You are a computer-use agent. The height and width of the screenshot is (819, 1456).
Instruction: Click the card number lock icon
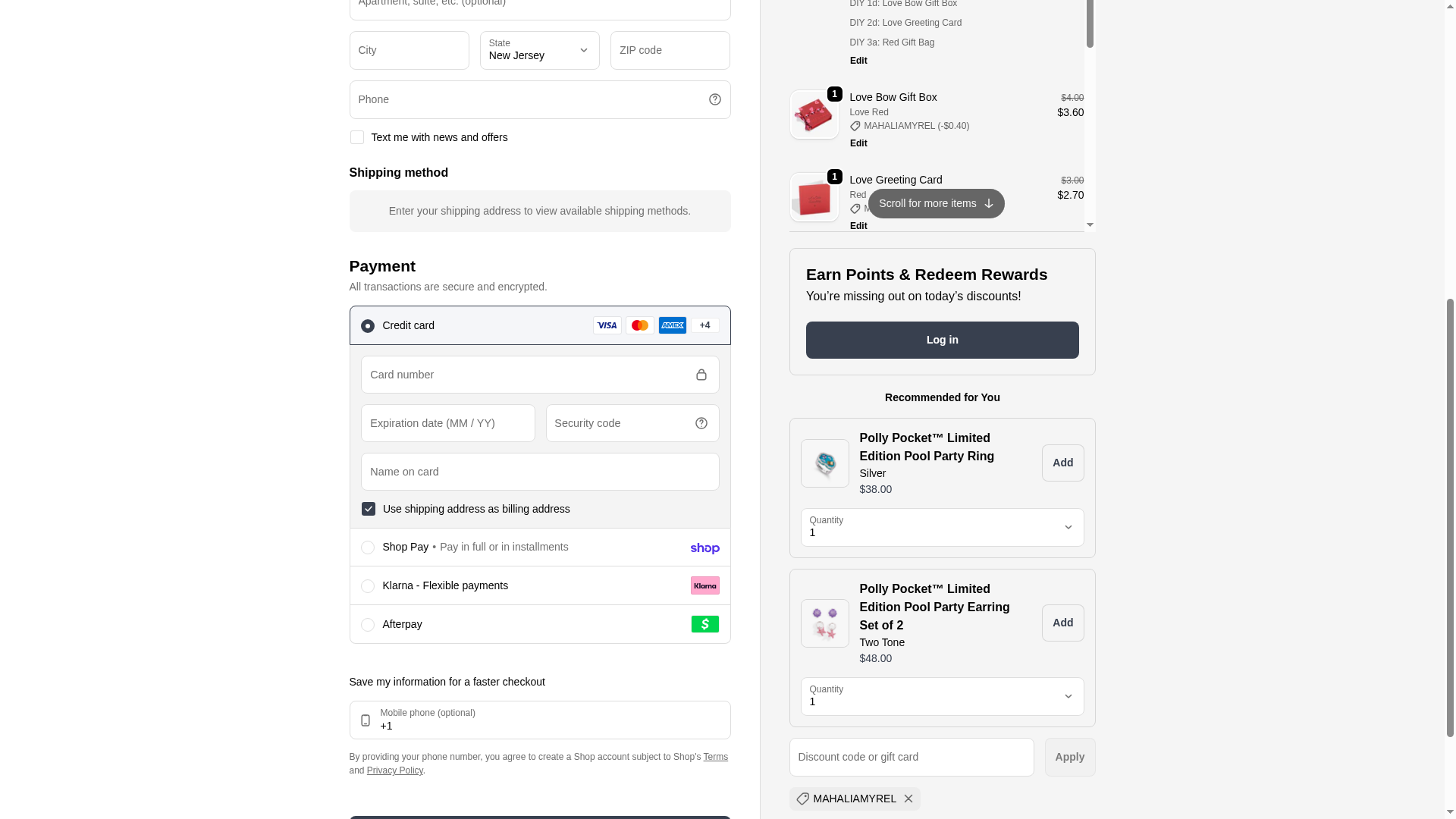pos(701,375)
